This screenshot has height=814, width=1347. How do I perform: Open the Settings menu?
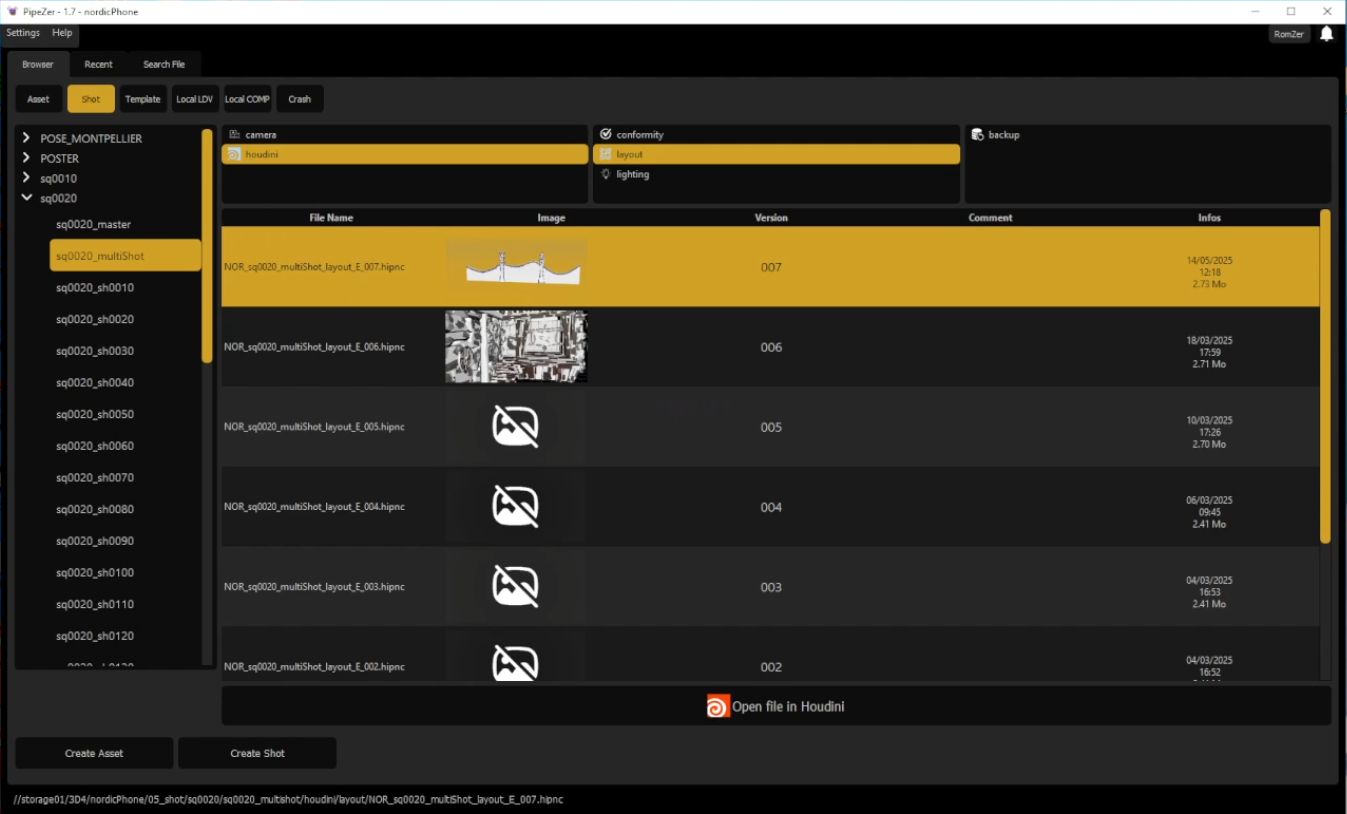click(22, 33)
